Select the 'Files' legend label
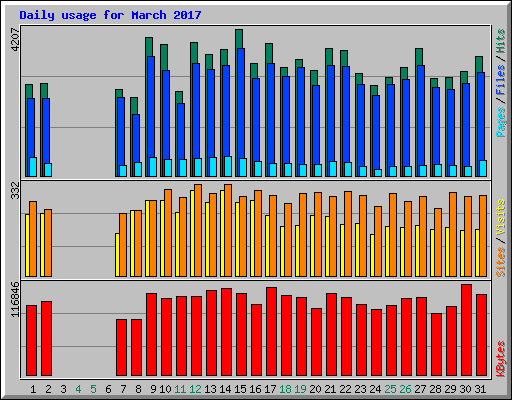 tap(501, 80)
